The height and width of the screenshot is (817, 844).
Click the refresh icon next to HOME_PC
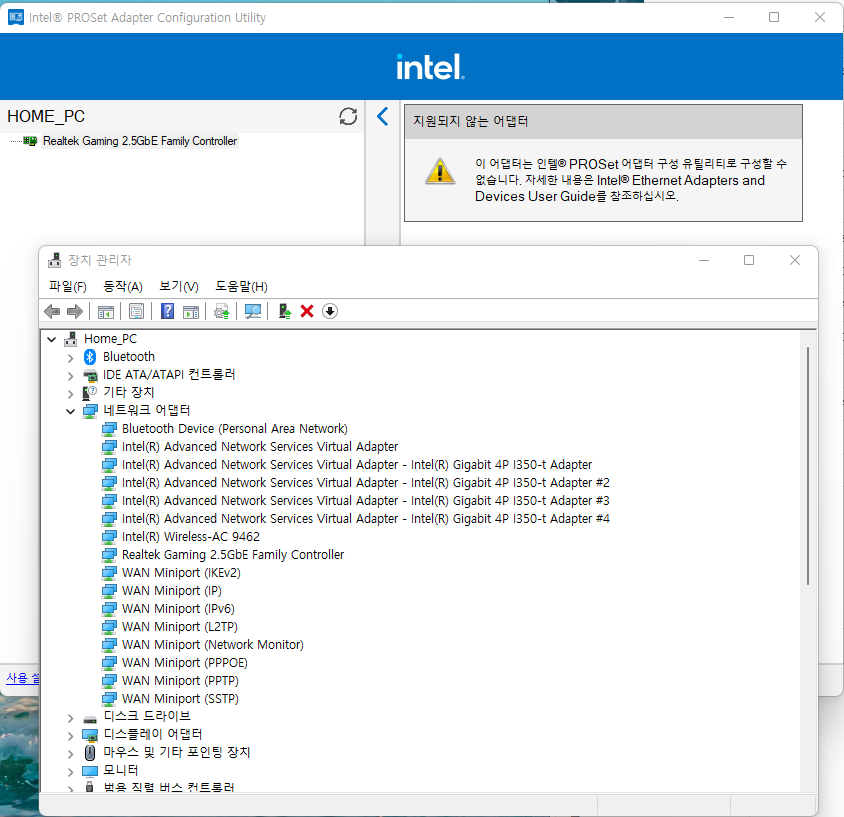point(348,116)
